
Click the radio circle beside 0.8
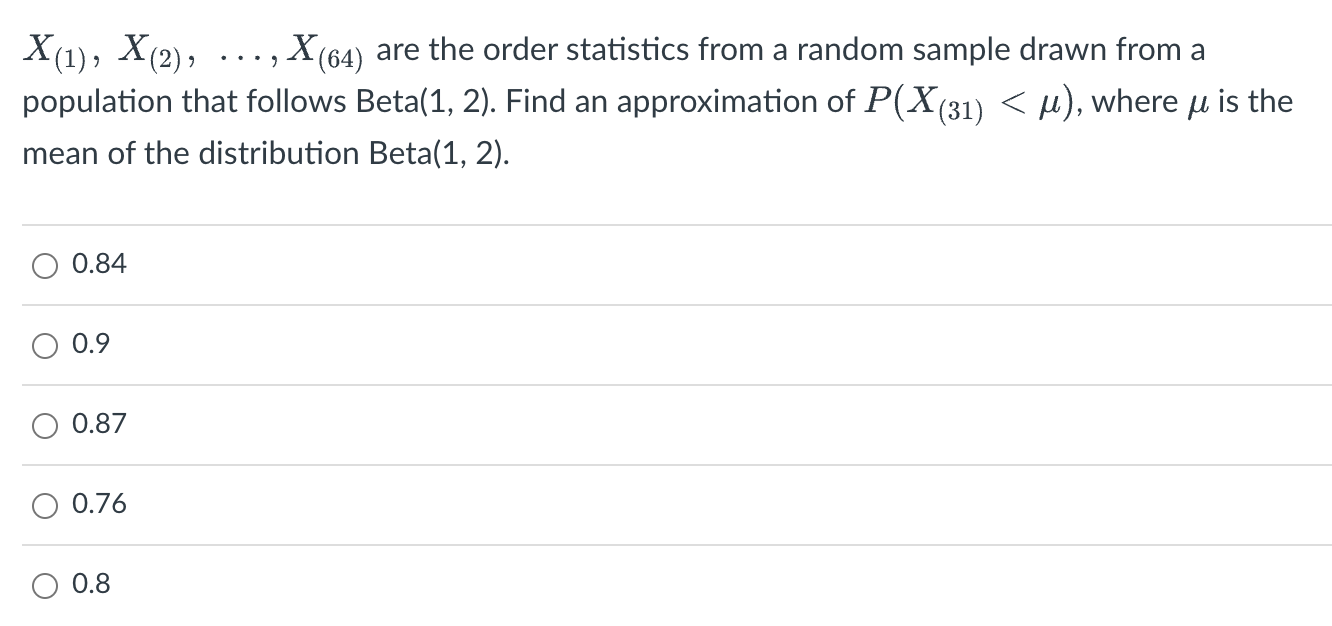pos(44,584)
